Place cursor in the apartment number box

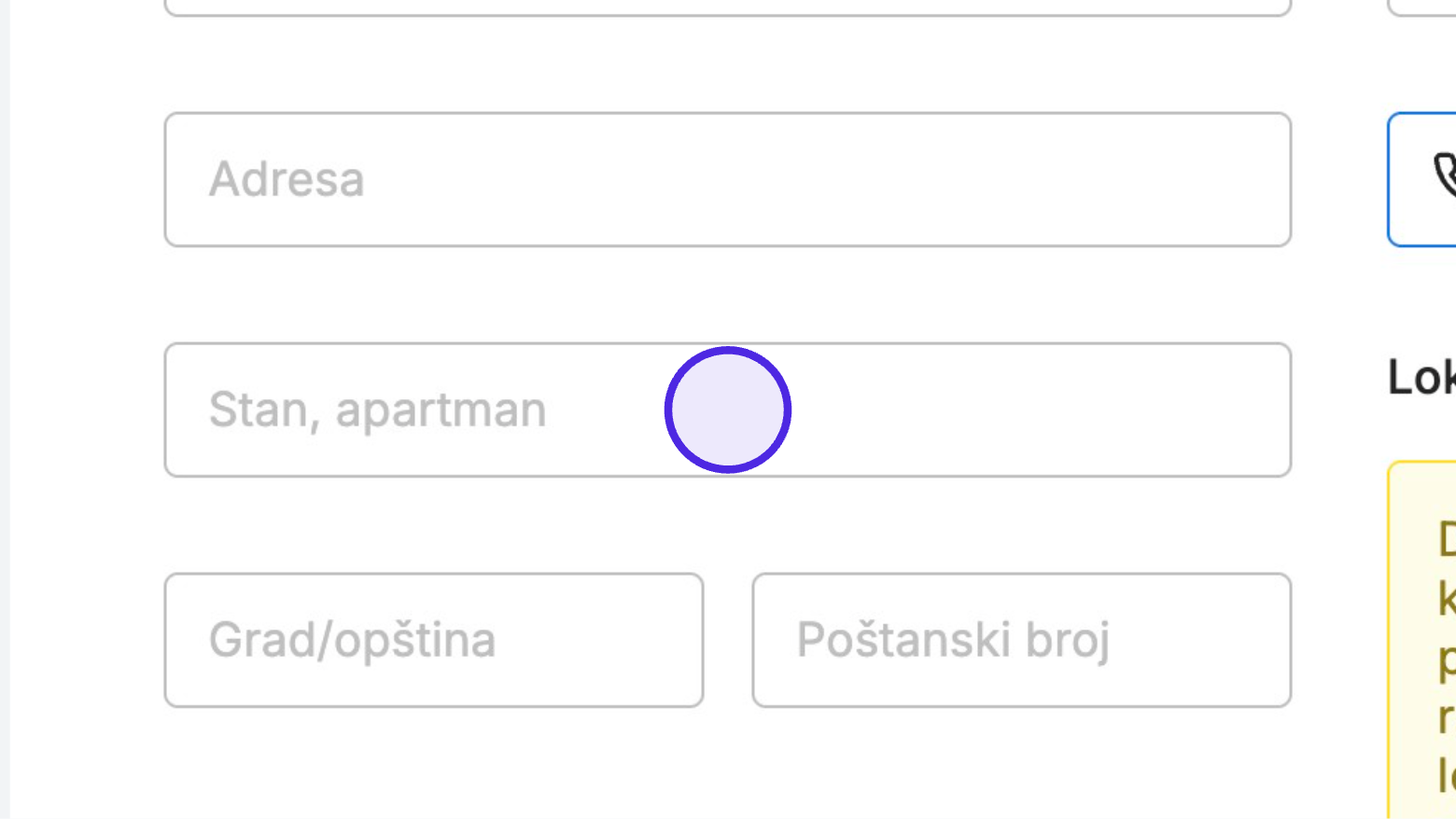point(728,409)
